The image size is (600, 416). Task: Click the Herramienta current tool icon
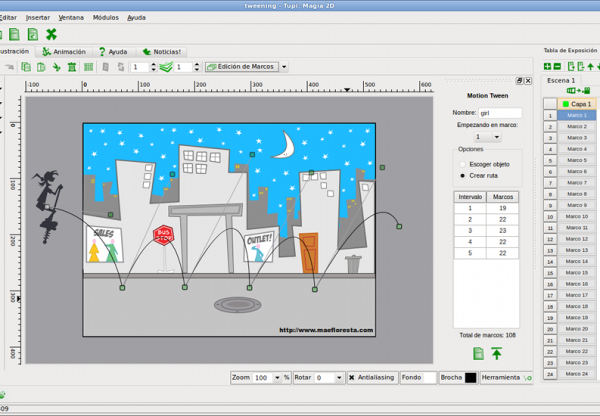coord(528,378)
